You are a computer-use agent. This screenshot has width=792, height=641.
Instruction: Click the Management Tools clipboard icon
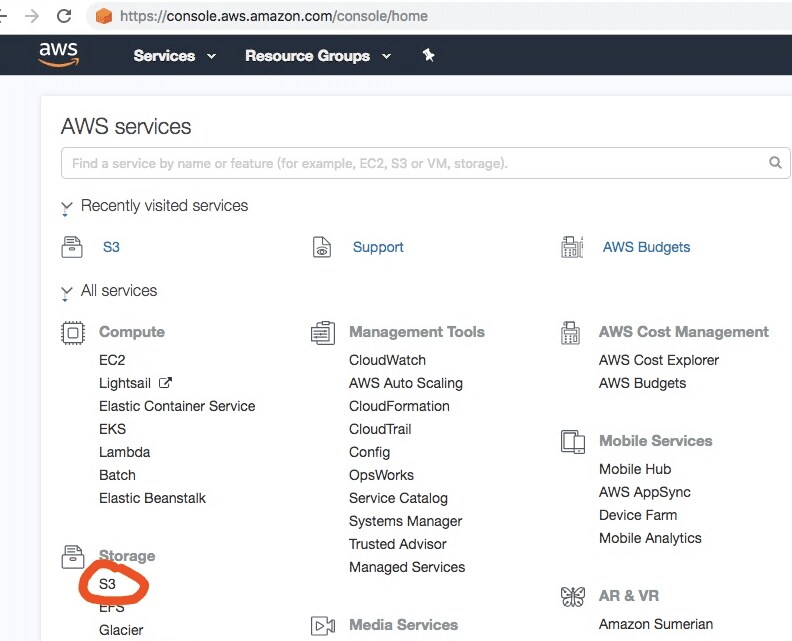tap(323, 333)
